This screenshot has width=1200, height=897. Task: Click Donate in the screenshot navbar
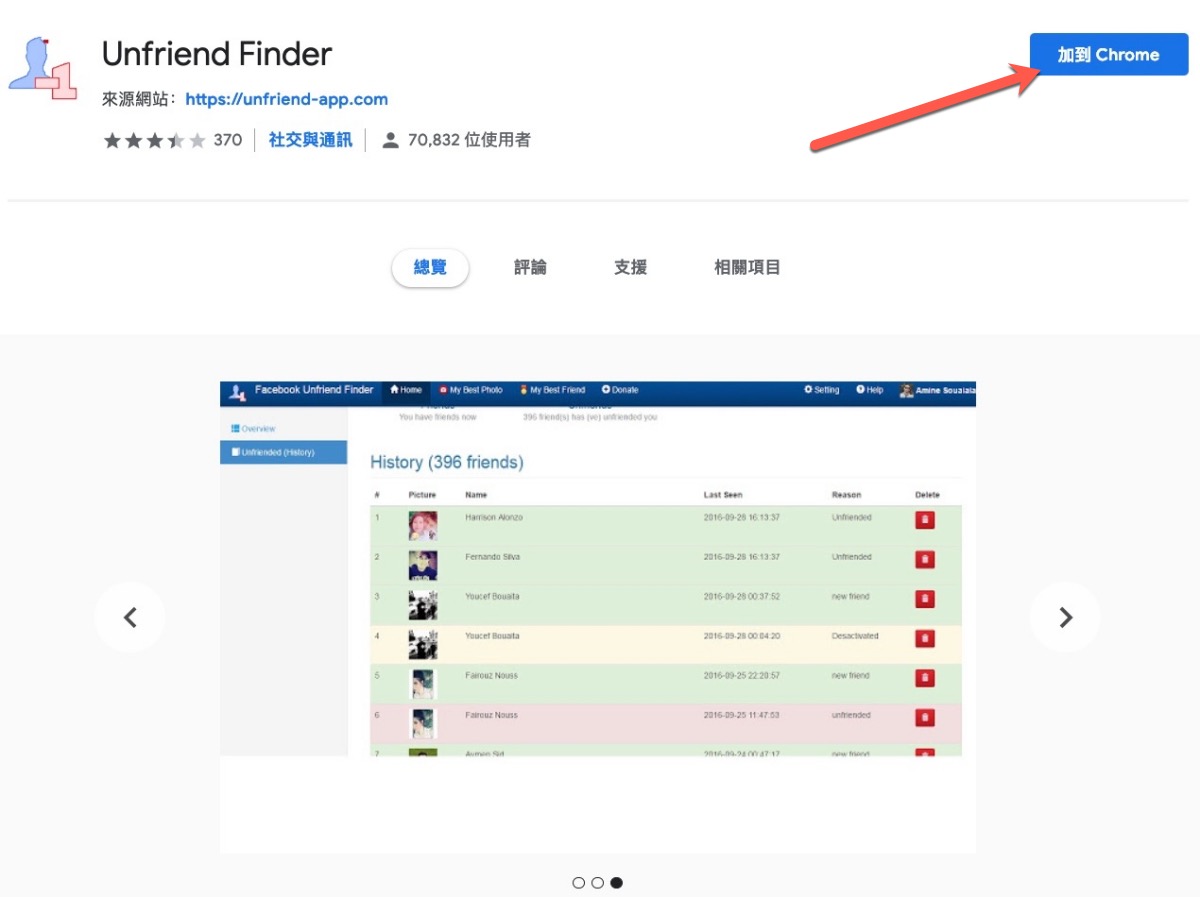click(x=620, y=390)
